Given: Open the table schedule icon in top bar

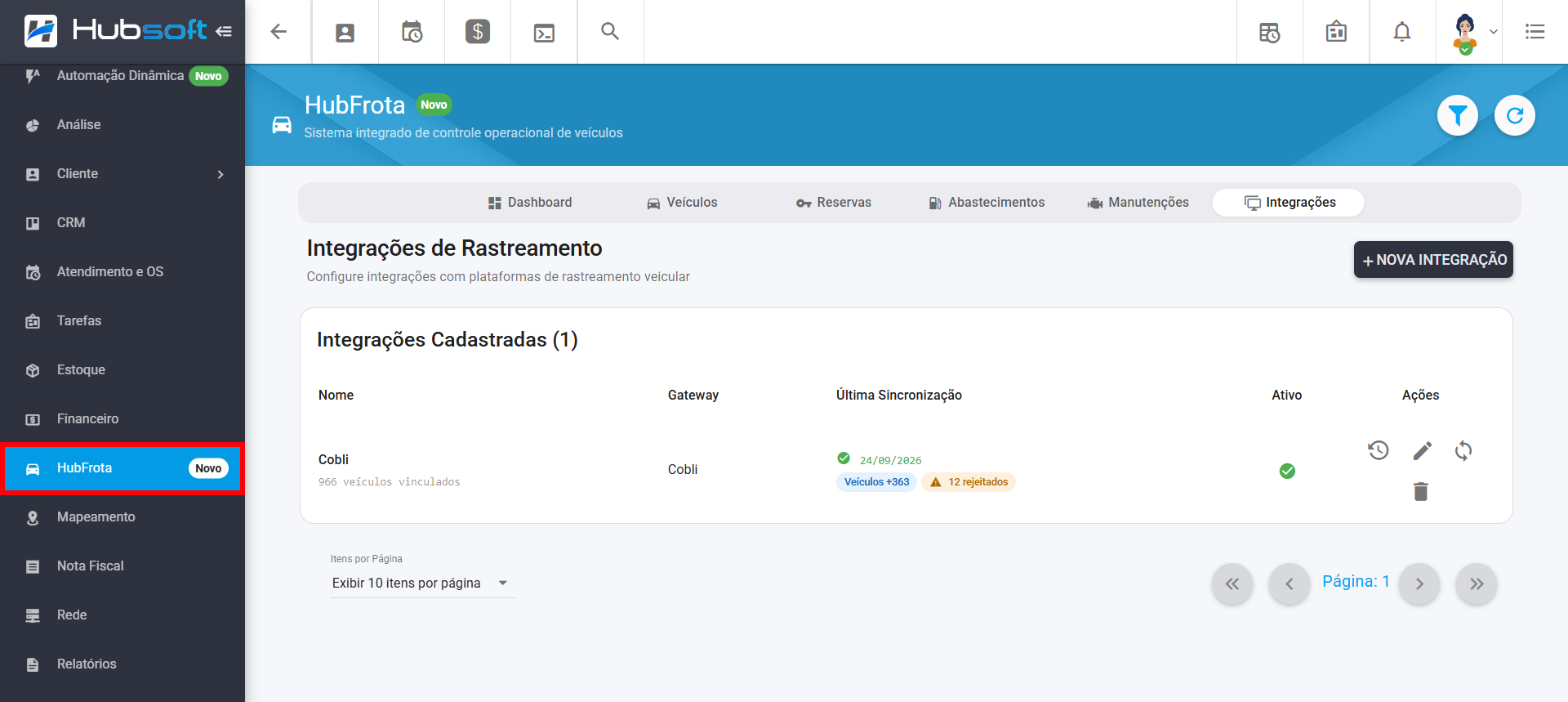Looking at the screenshot, I should click(x=1270, y=32).
